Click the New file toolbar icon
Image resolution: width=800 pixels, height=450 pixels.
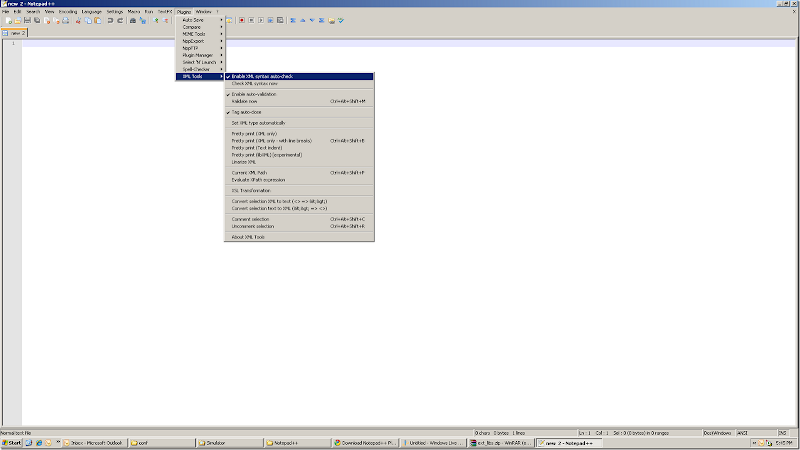click(7, 20)
